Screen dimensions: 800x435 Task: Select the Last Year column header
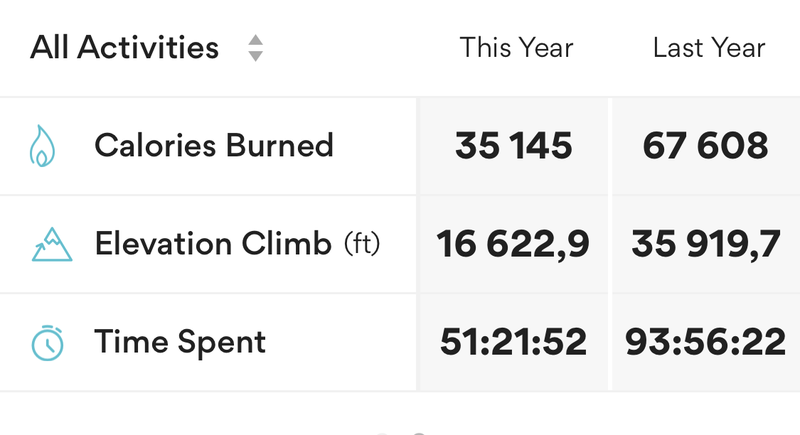[709, 48]
